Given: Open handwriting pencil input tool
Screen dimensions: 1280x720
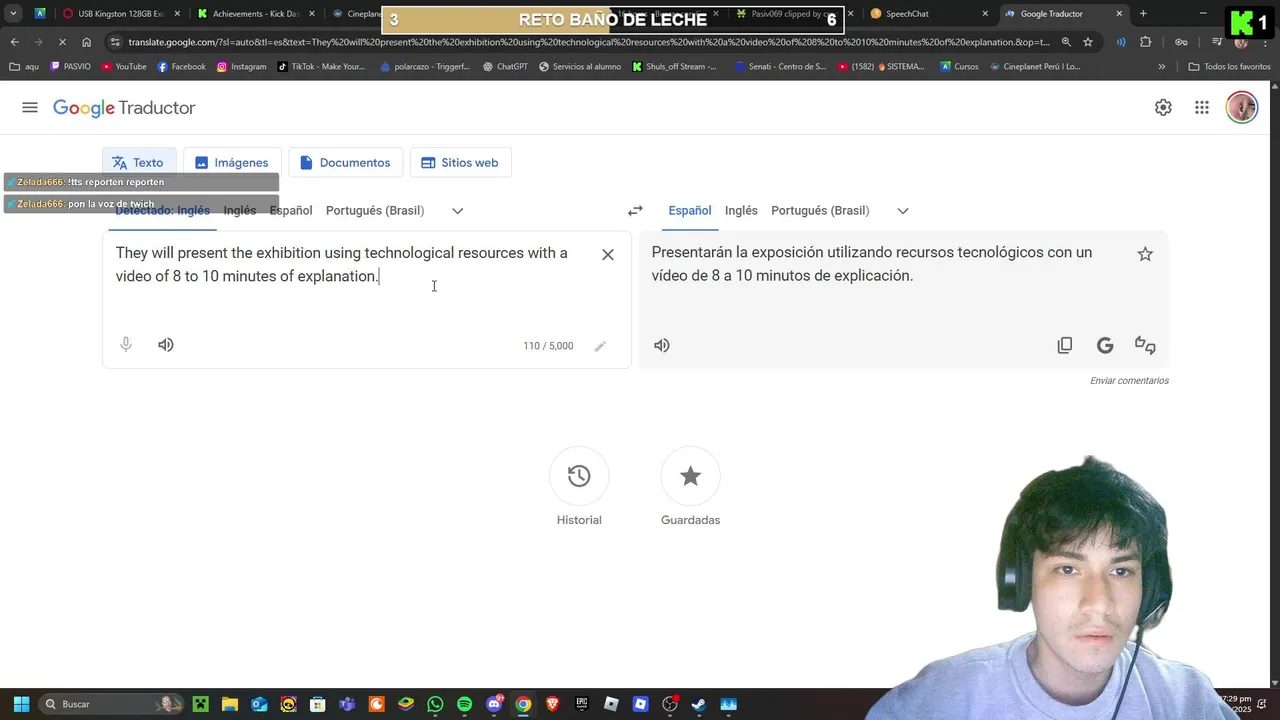Looking at the screenshot, I should [x=600, y=346].
